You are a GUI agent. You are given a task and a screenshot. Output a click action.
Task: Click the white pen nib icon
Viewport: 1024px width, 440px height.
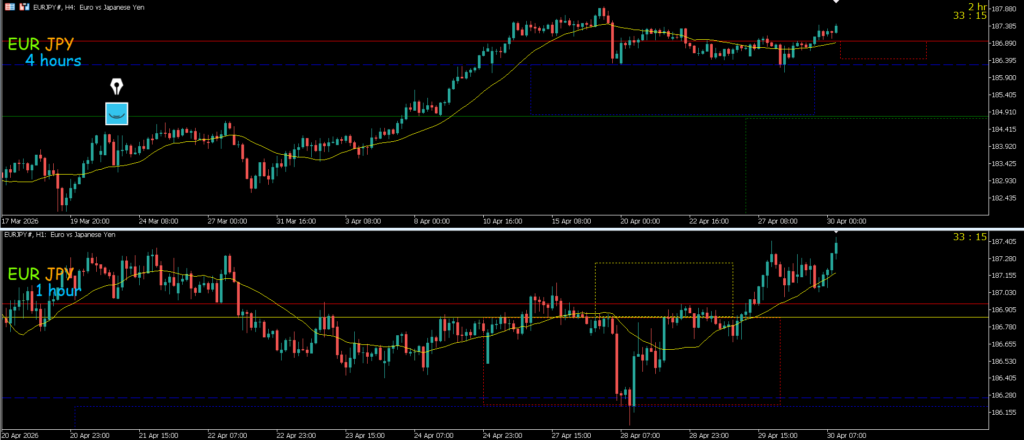(118, 86)
